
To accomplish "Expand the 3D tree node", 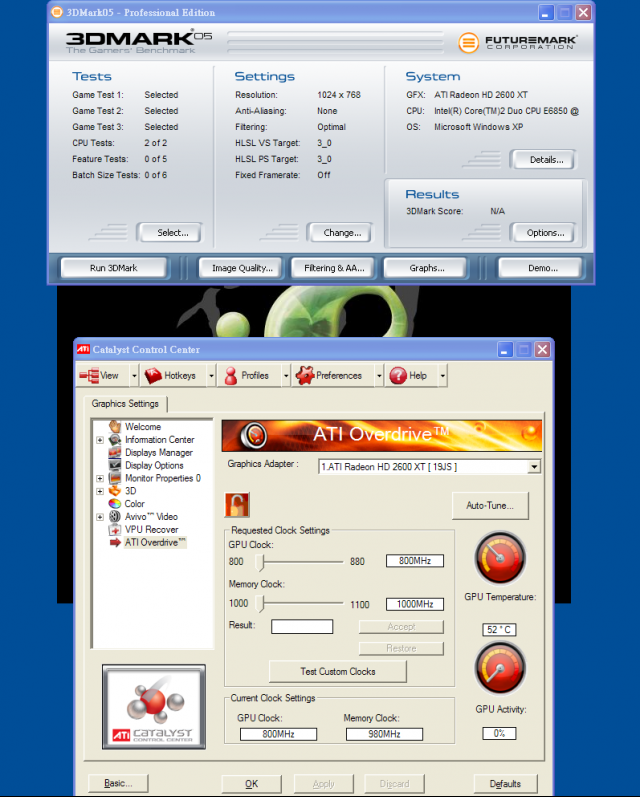I will coord(100,491).
